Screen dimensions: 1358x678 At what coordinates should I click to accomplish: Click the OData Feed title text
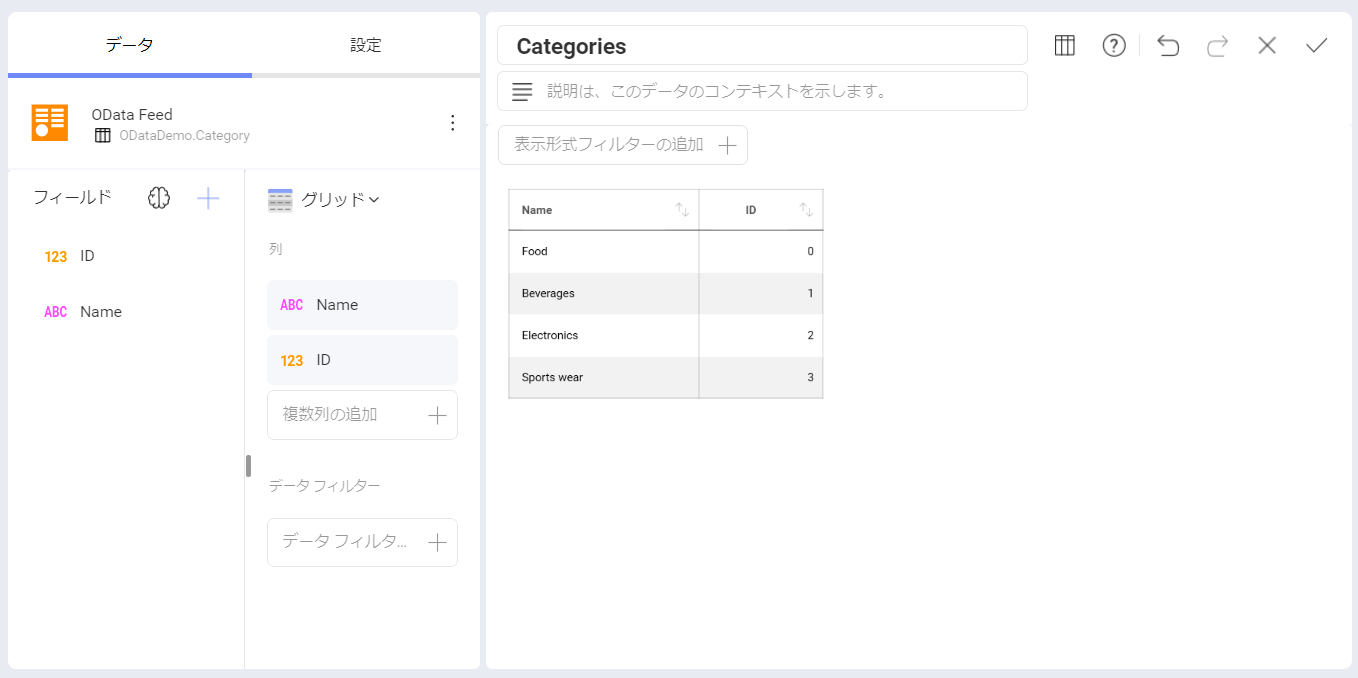[x=132, y=115]
